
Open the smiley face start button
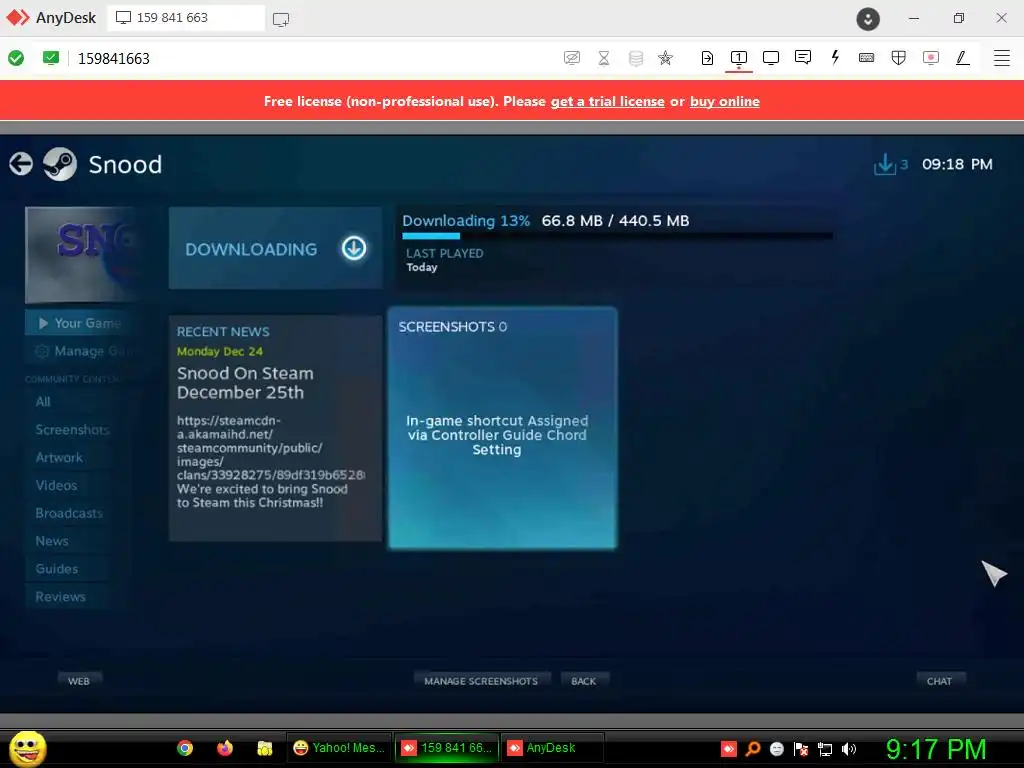click(27, 748)
